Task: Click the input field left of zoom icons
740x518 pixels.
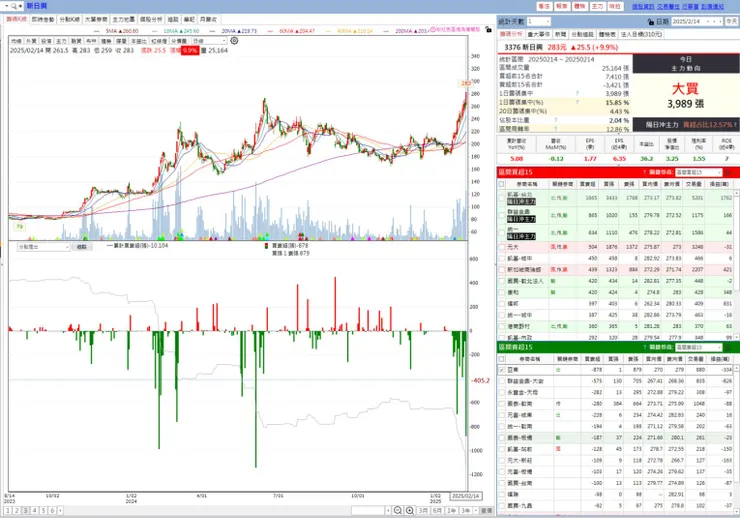Action: click(x=368, y=510)
